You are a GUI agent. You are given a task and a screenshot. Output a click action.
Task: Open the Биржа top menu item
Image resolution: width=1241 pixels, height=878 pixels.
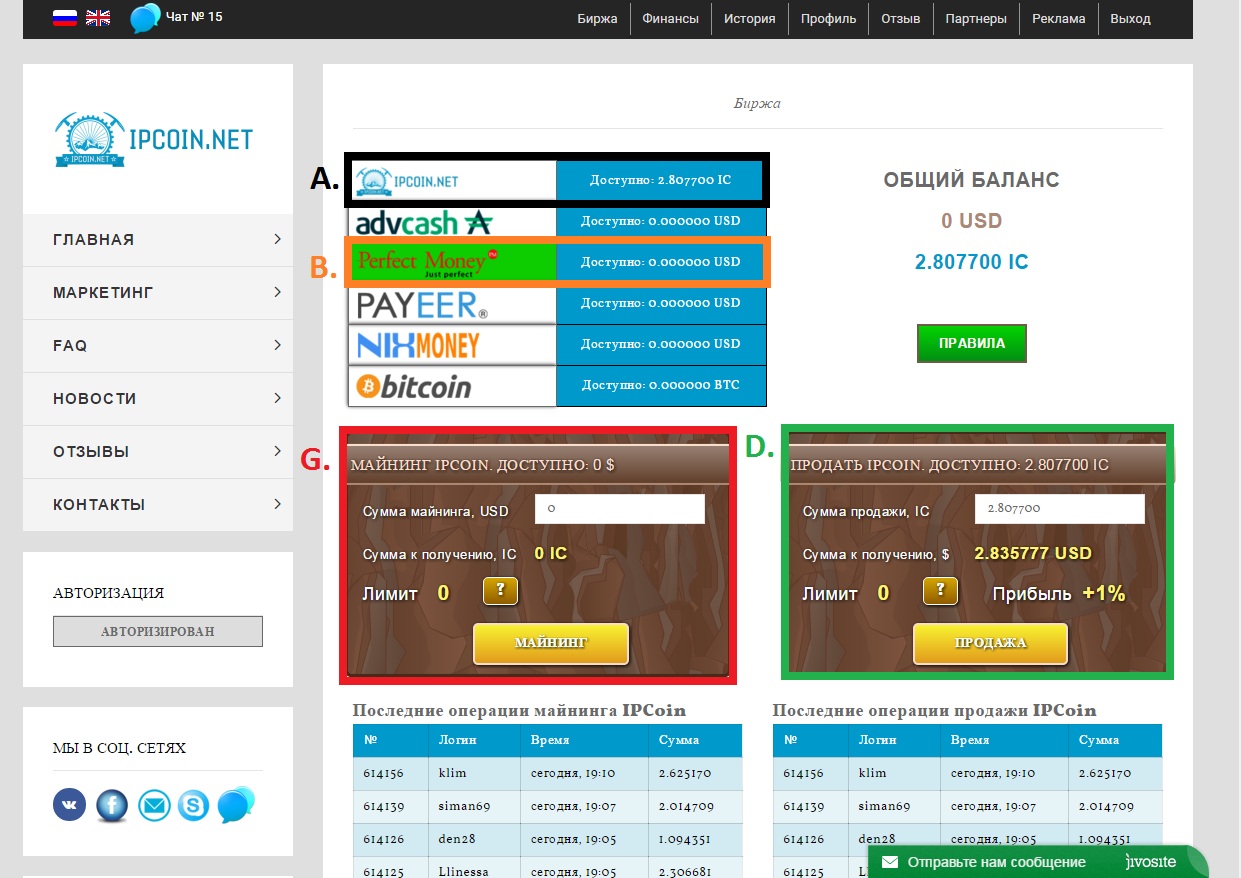[x=597, y=18]
